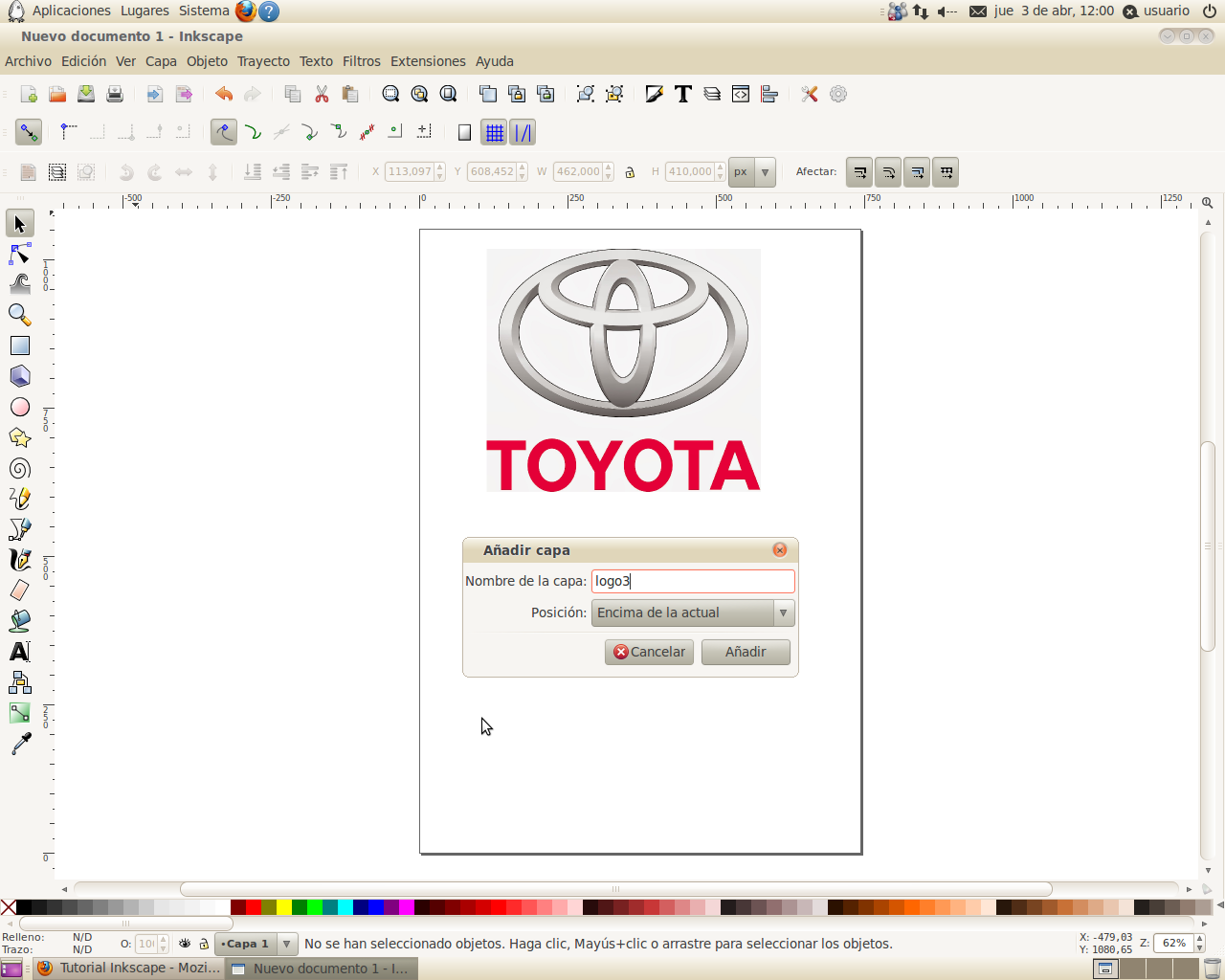Open the px units dropdown
This screenshot has width=1225, height=980.
pyautogui.click(x=763, y=172)
